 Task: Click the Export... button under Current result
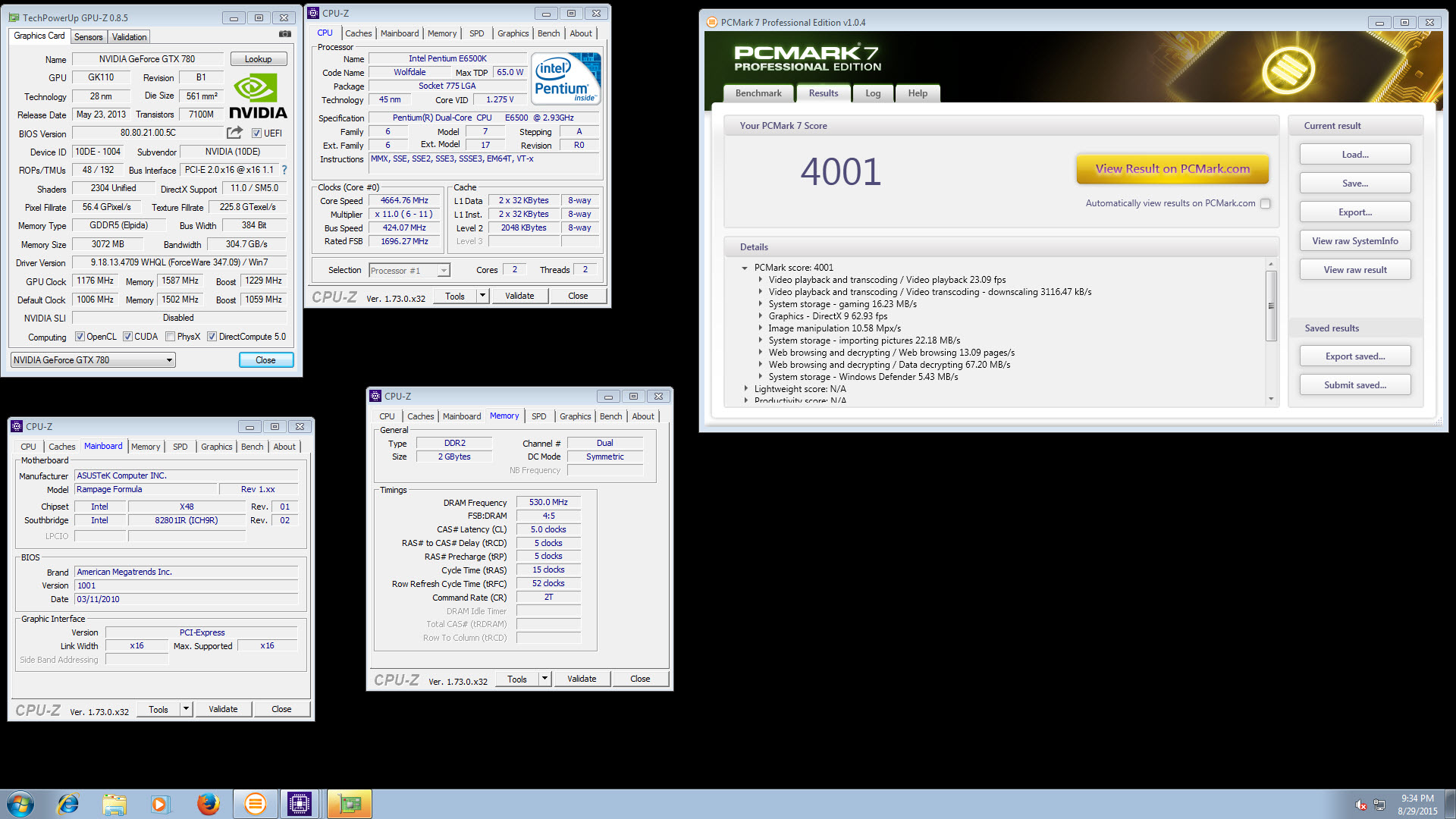[x=1355, y=212]
